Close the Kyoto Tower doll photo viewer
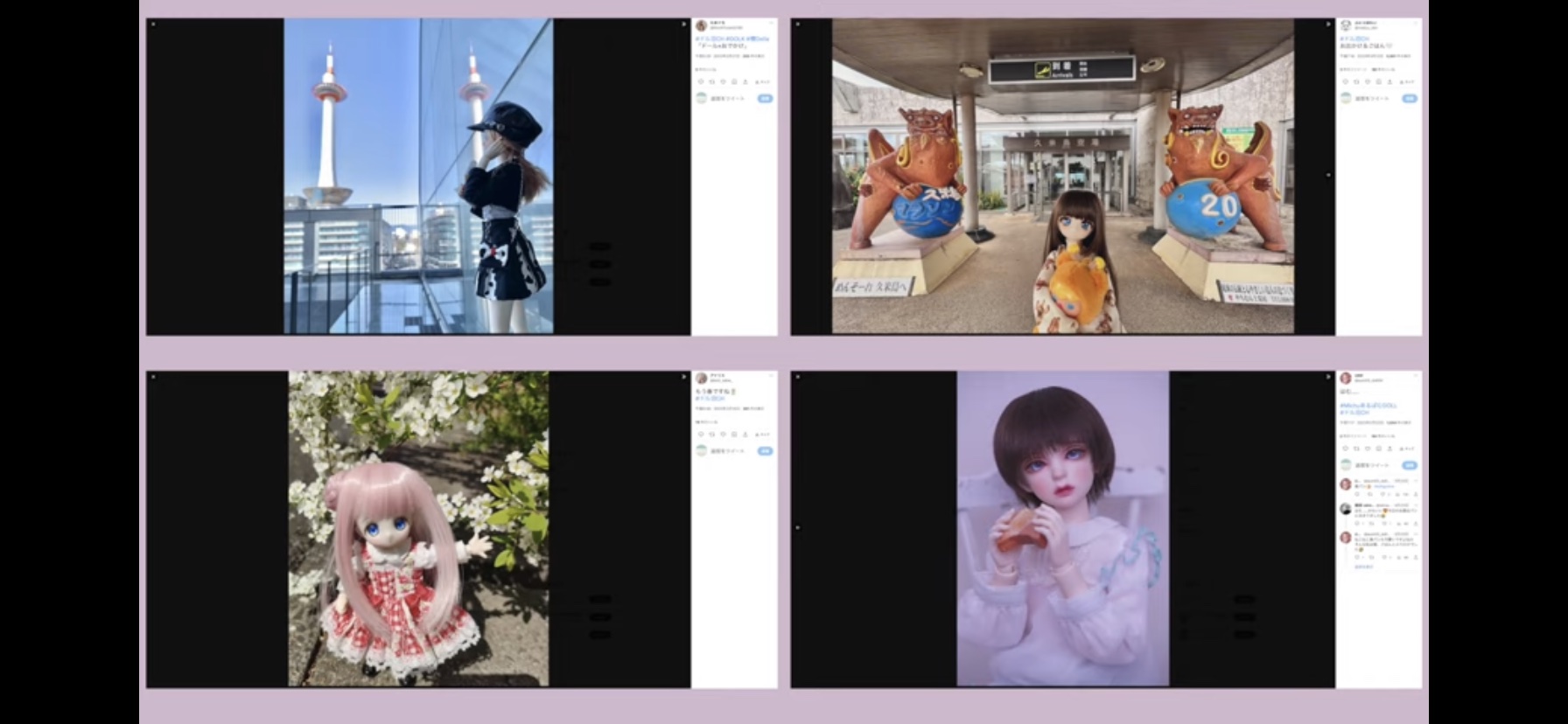 point(153,24)
